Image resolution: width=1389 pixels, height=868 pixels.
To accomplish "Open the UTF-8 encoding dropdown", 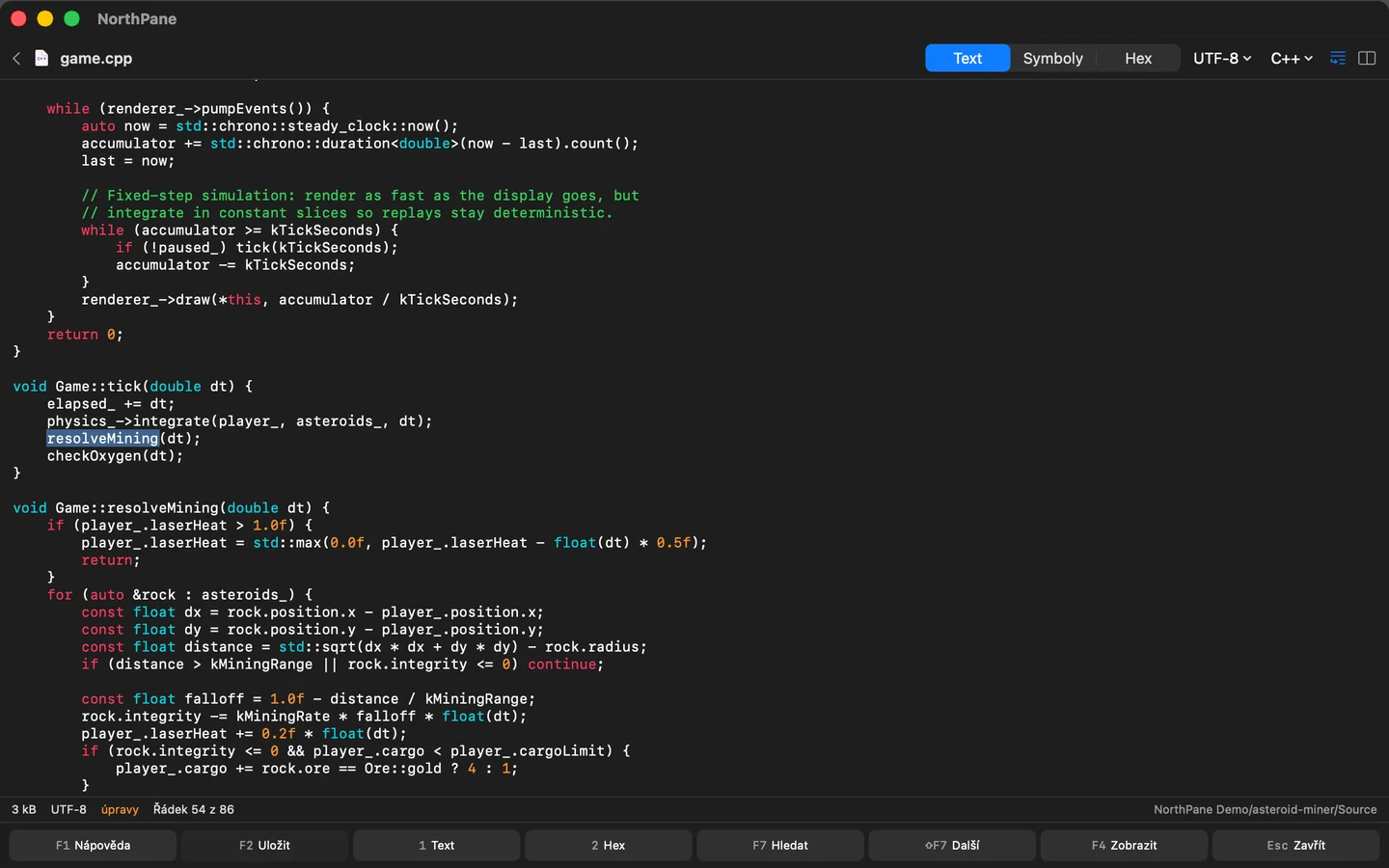I will coord(1222,58).
